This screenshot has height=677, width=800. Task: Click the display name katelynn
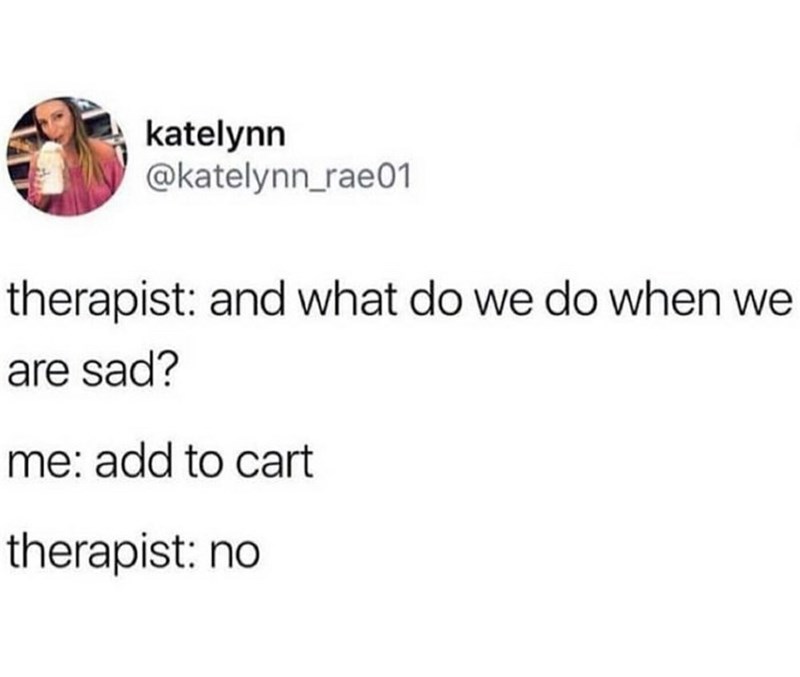click(x=215, y=134)
